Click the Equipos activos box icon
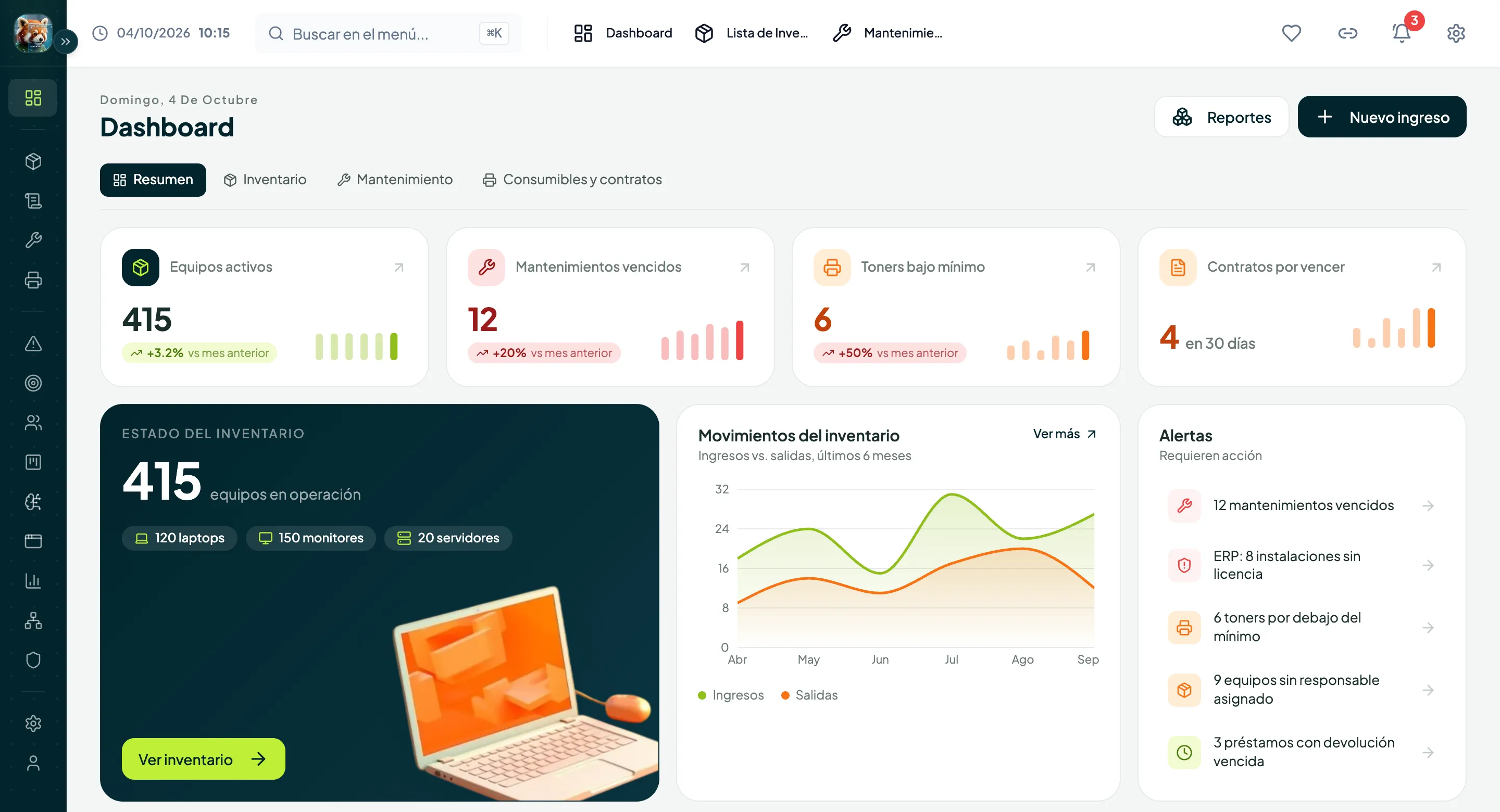This screenshot has height=812, width=1500. point(140,268)
